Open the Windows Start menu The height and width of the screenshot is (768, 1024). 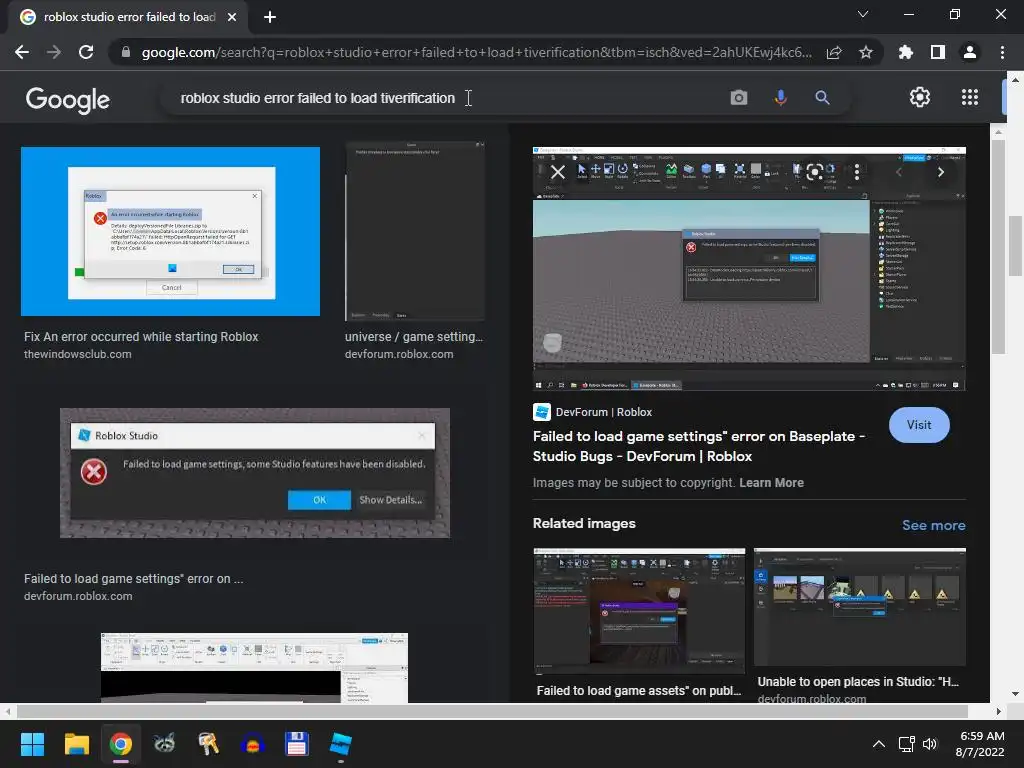coord(32,744)
